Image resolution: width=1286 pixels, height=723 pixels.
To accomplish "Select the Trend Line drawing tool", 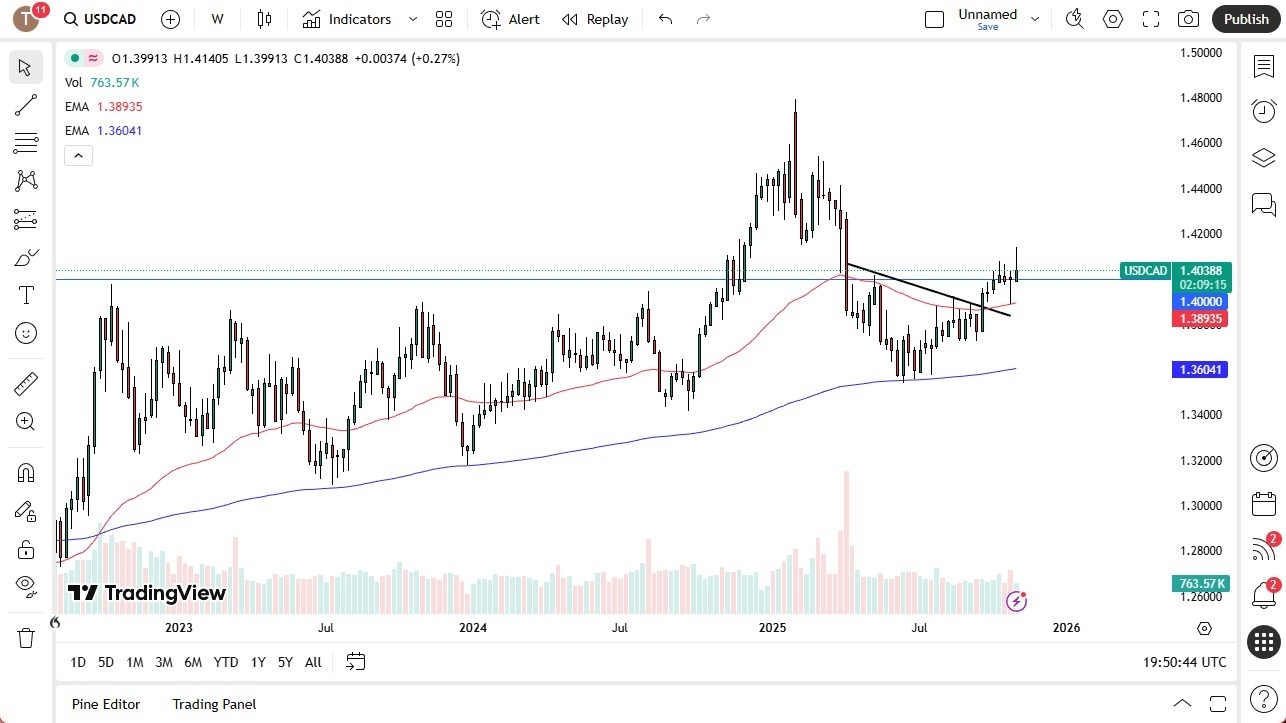I will [x=25, y=105].
